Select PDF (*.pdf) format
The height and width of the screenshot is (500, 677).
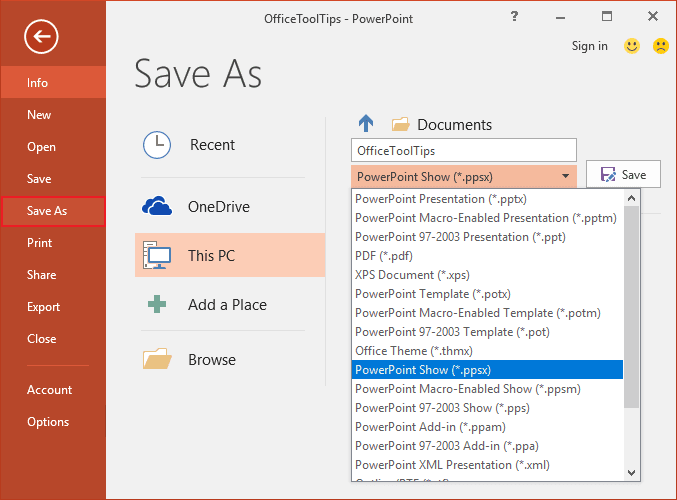tap(487, 256)
